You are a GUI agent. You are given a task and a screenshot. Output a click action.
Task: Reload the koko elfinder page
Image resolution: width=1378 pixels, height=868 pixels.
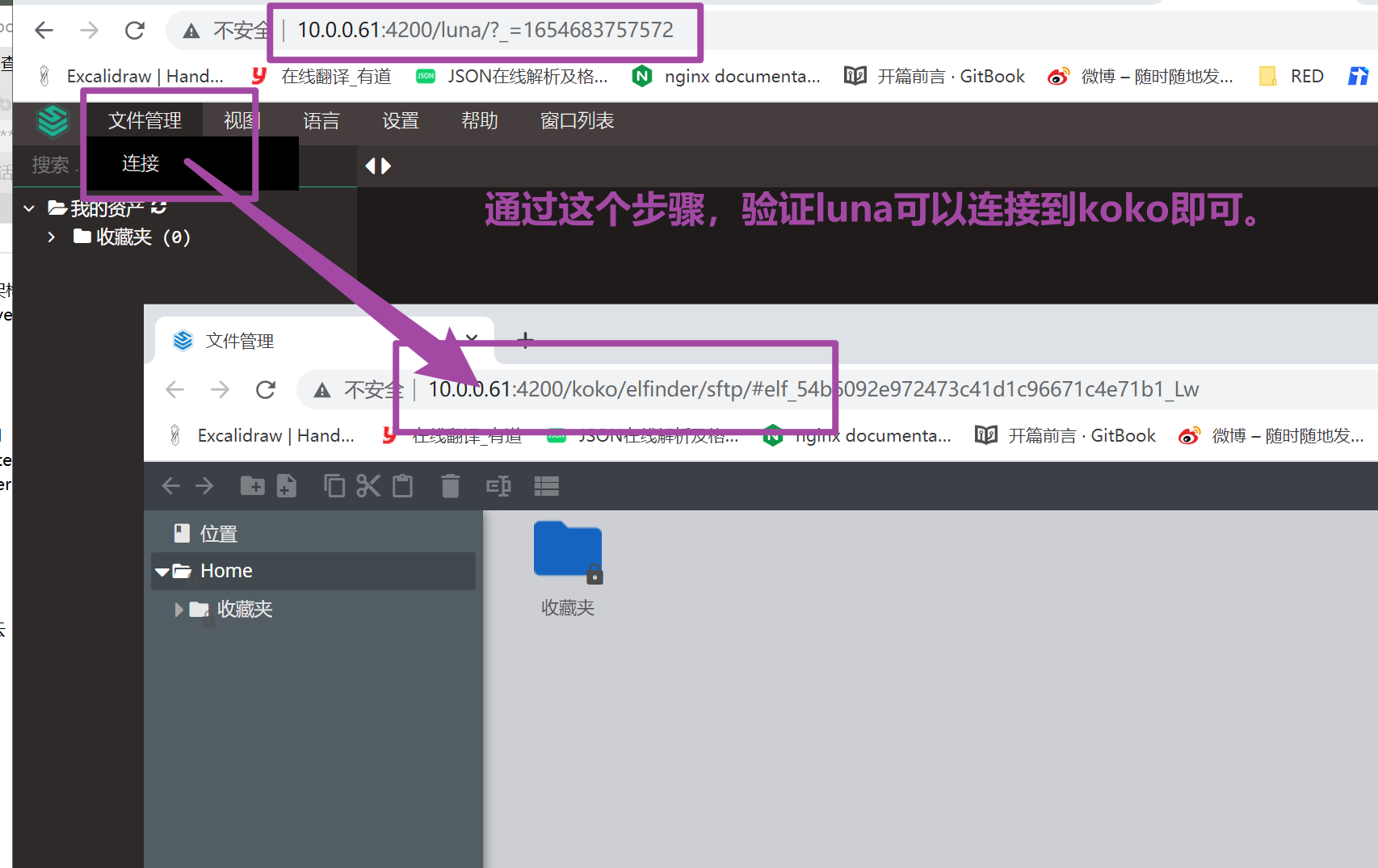[266, 390]
